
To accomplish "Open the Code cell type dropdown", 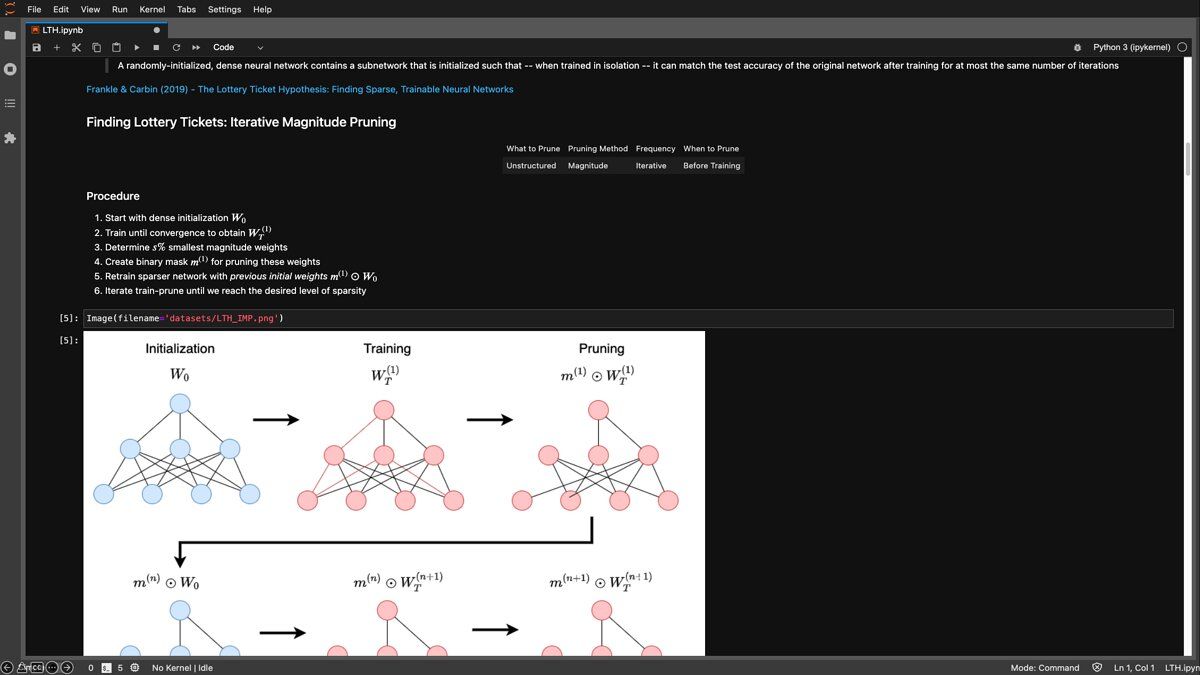I will point(238,47).
